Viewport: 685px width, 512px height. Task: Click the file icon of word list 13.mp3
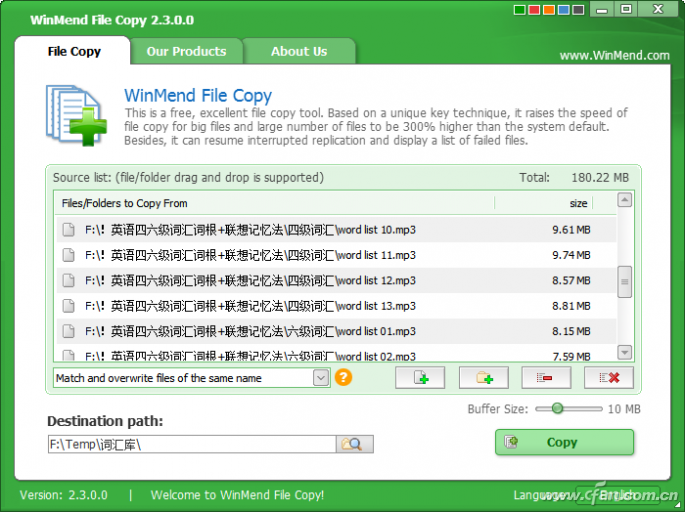[69, 306]
